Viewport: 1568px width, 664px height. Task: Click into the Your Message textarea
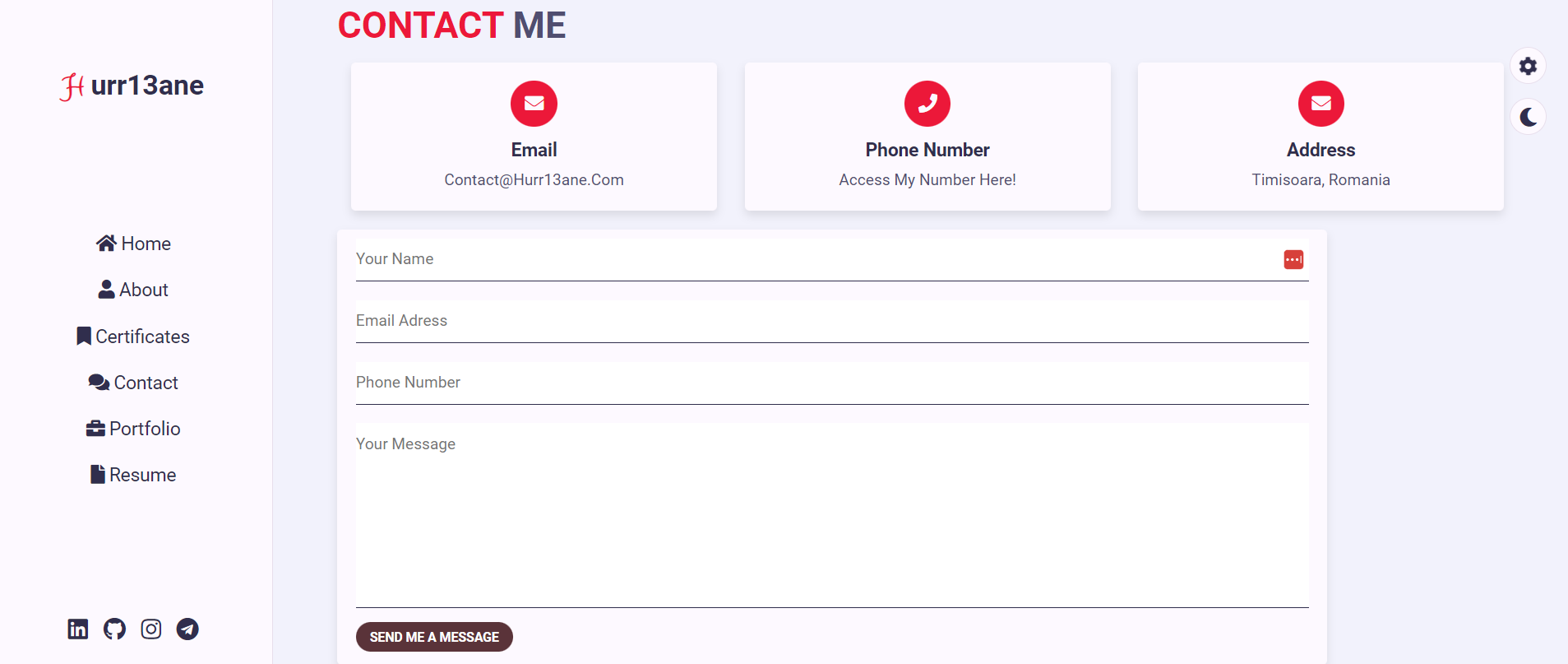click(x=831, y=514)
